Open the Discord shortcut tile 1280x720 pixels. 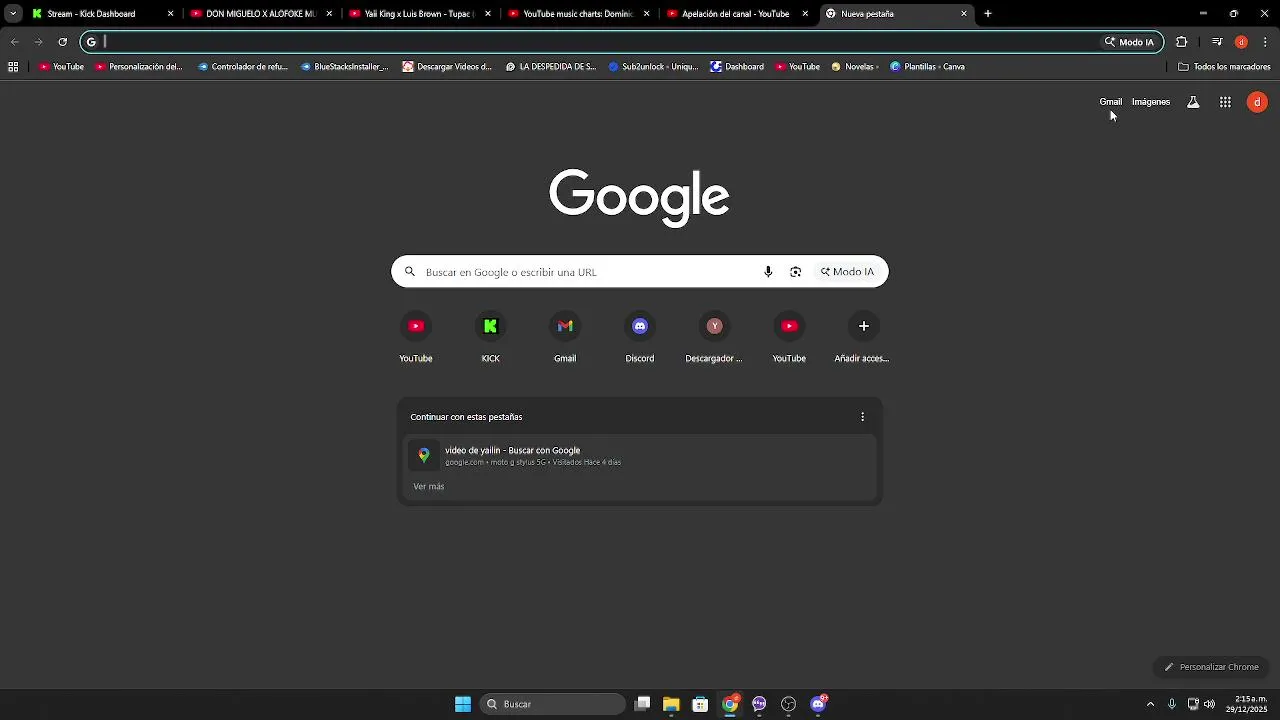[x=640, y=337]
